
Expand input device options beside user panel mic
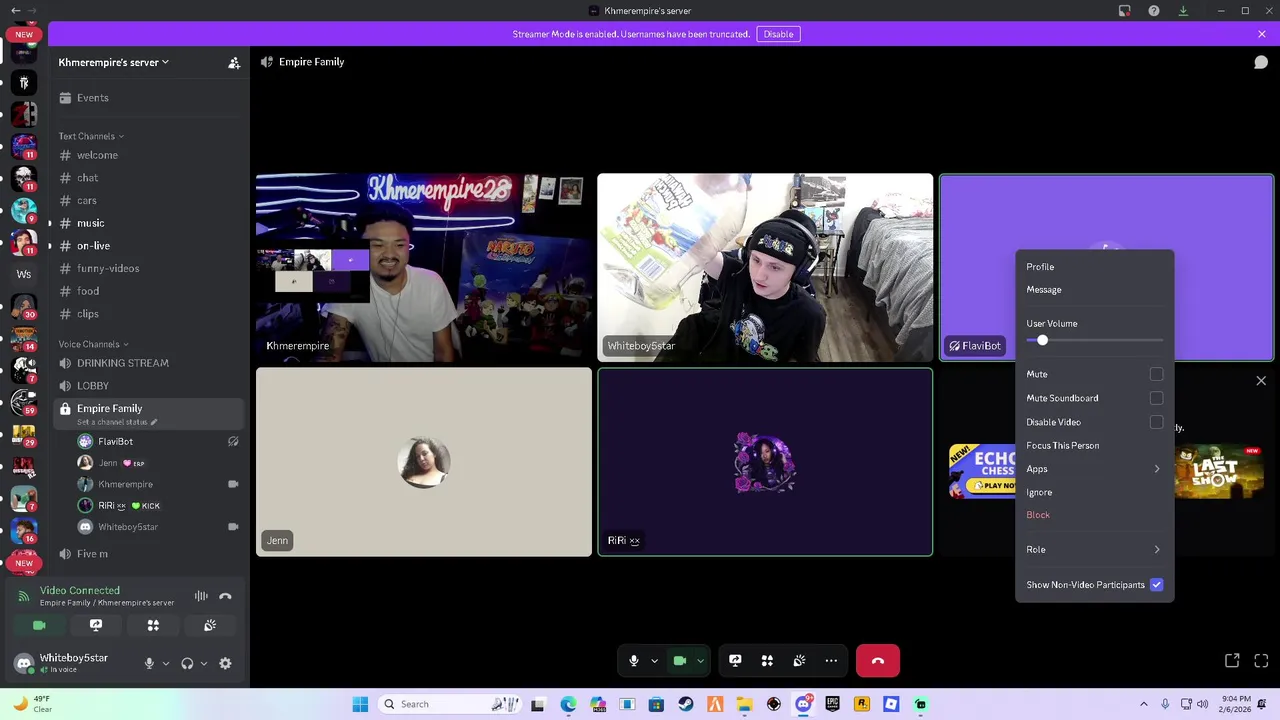[x=166, y=663]
